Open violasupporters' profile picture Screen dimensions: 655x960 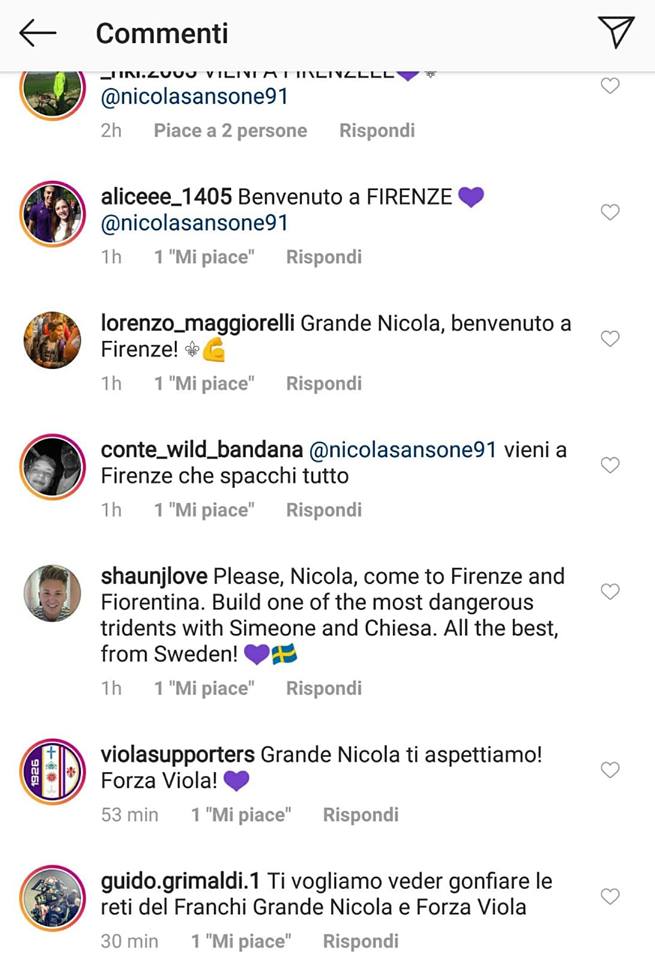(x=51, y=770)
